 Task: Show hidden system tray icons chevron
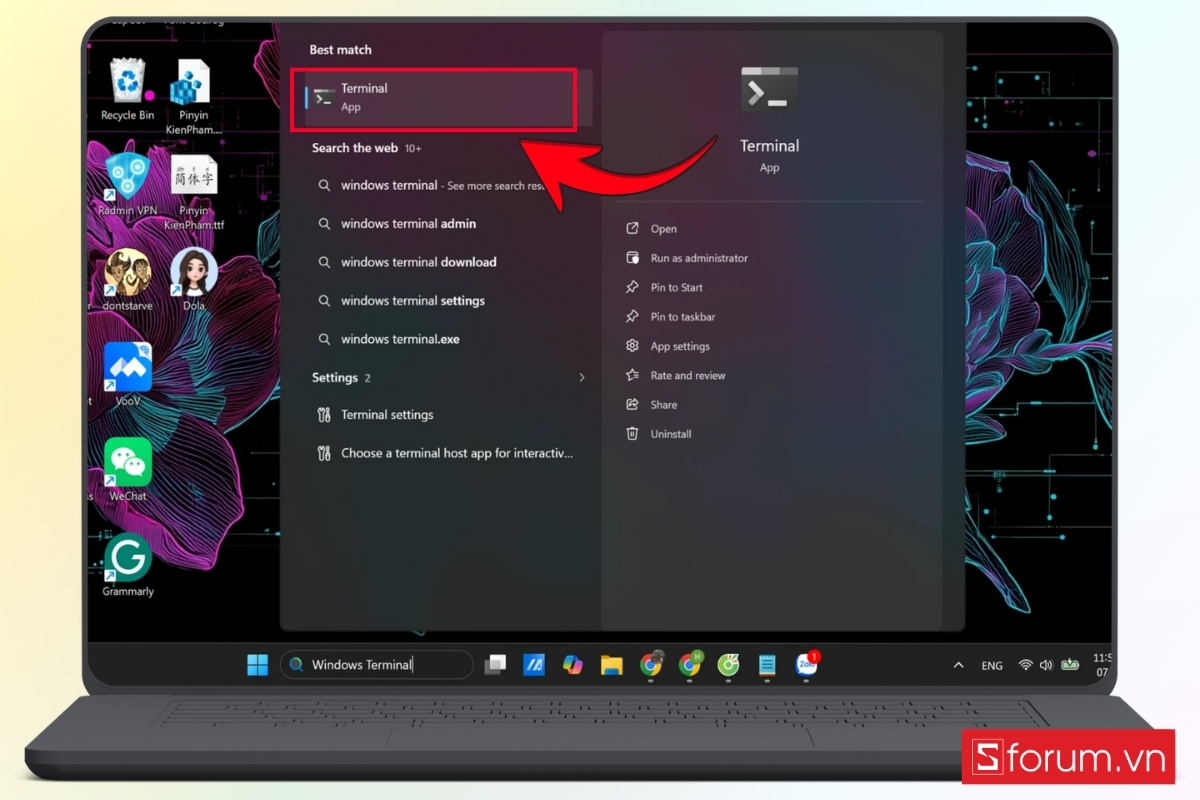[958, 665]
